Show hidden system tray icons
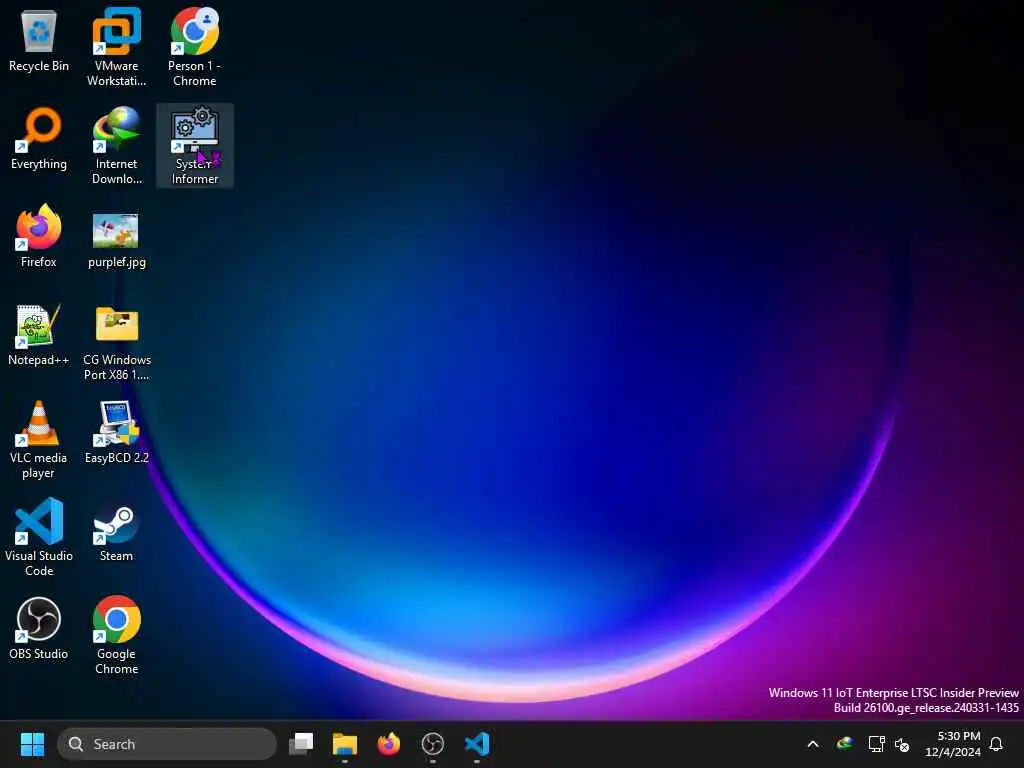Screen dimensions: 1024x768 pyautogui.click(x=813, y=744)
